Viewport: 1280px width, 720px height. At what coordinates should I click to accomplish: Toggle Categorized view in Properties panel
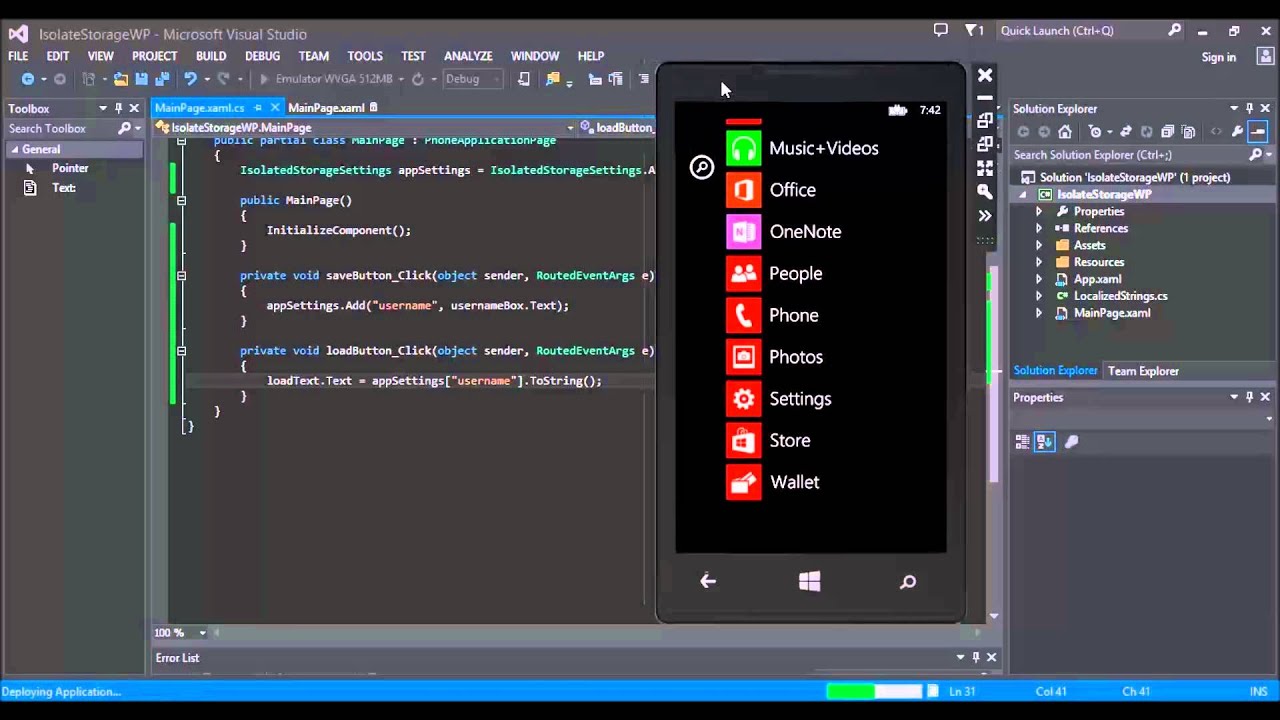[x=1022, y=442]
